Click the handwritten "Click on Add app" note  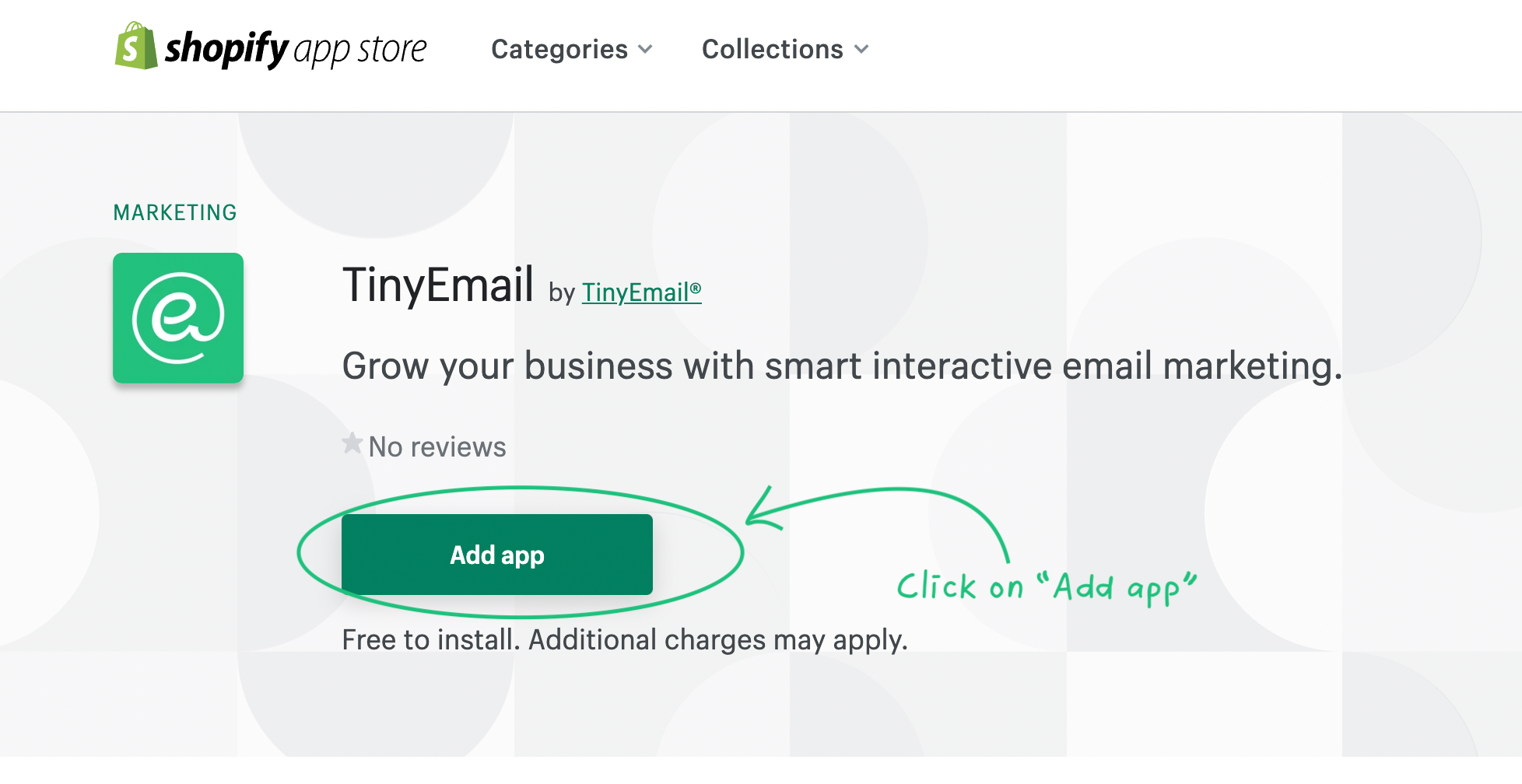(x=1046, y=587)
